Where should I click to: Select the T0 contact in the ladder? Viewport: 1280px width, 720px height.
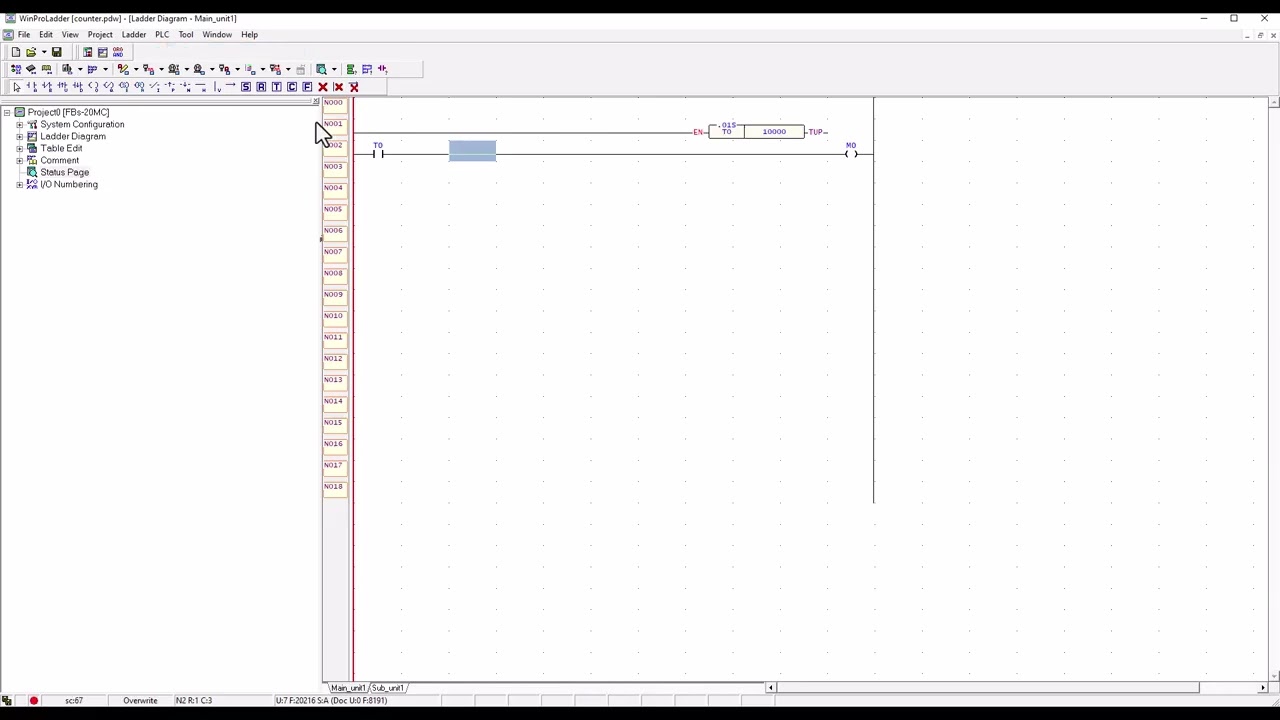[x=378, y=151]
